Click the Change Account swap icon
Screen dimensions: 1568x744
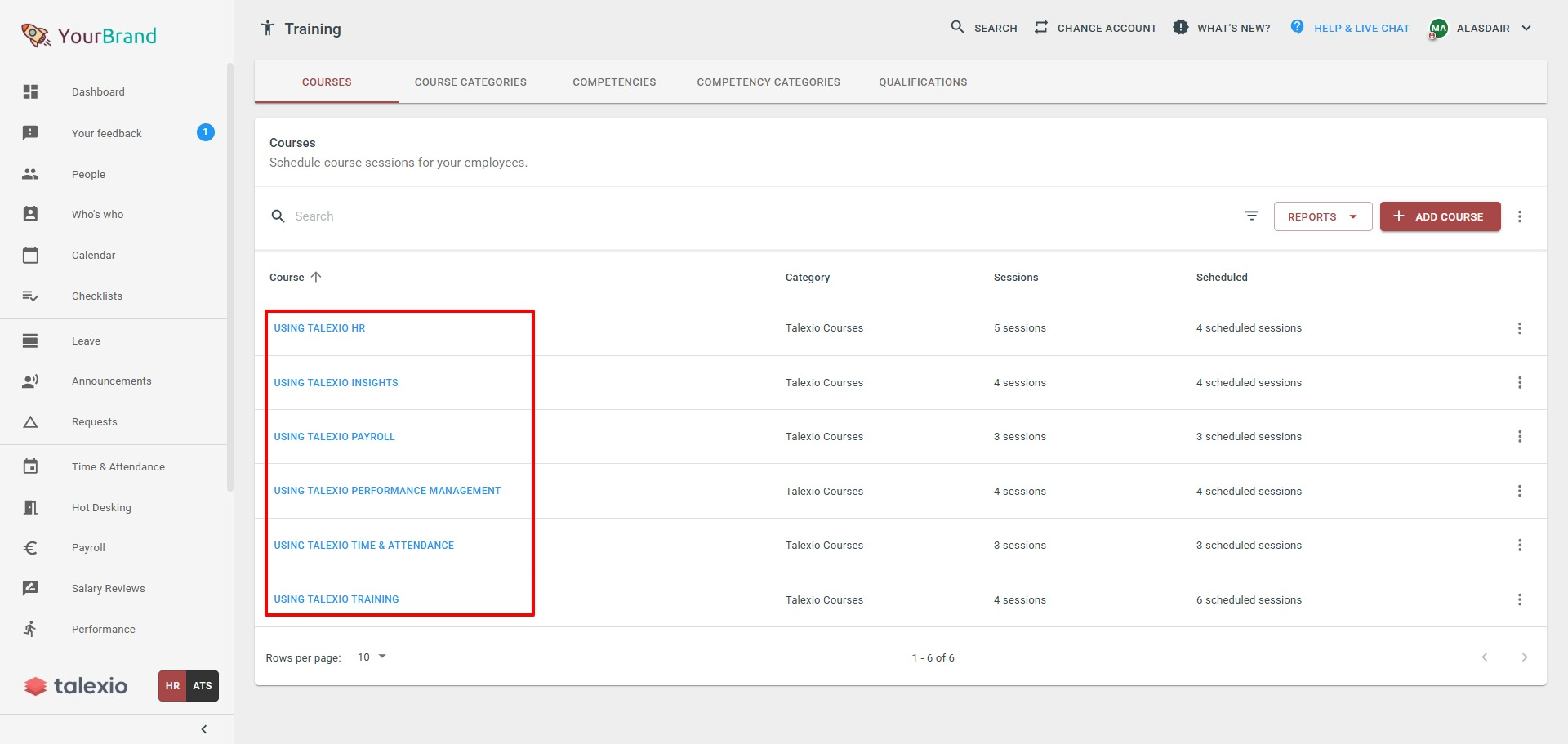pos(1040,27)
